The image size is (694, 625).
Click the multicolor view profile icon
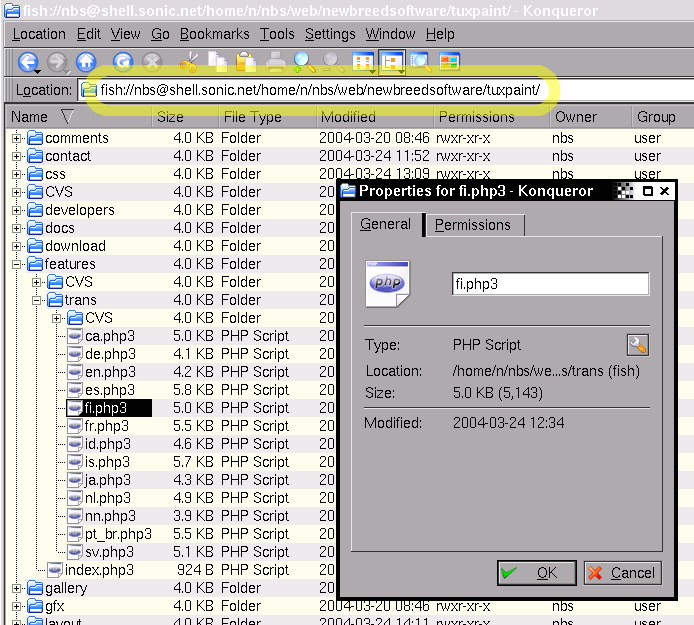tap(449, 62)
